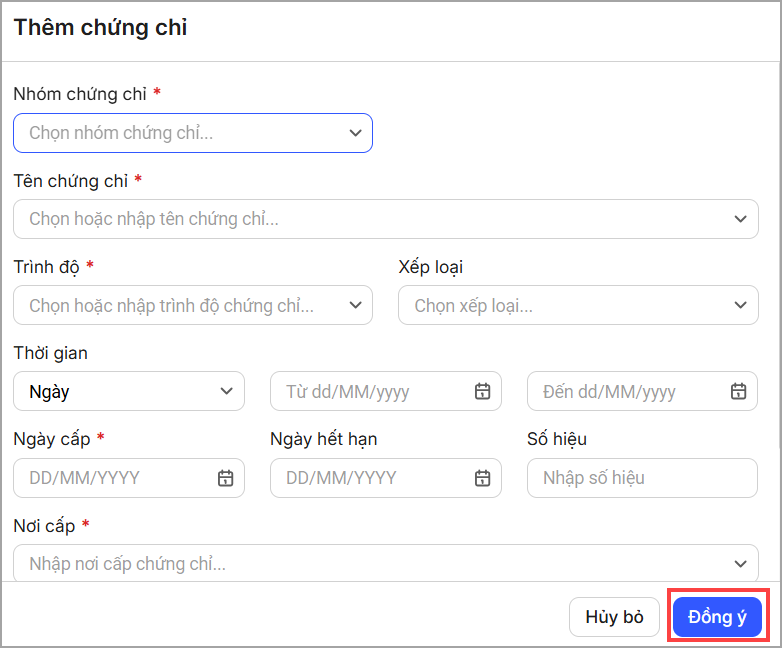Focus the Ngày cấp date text input
Viewport: 782px width, 648px height.
click(x=110, y=478)
